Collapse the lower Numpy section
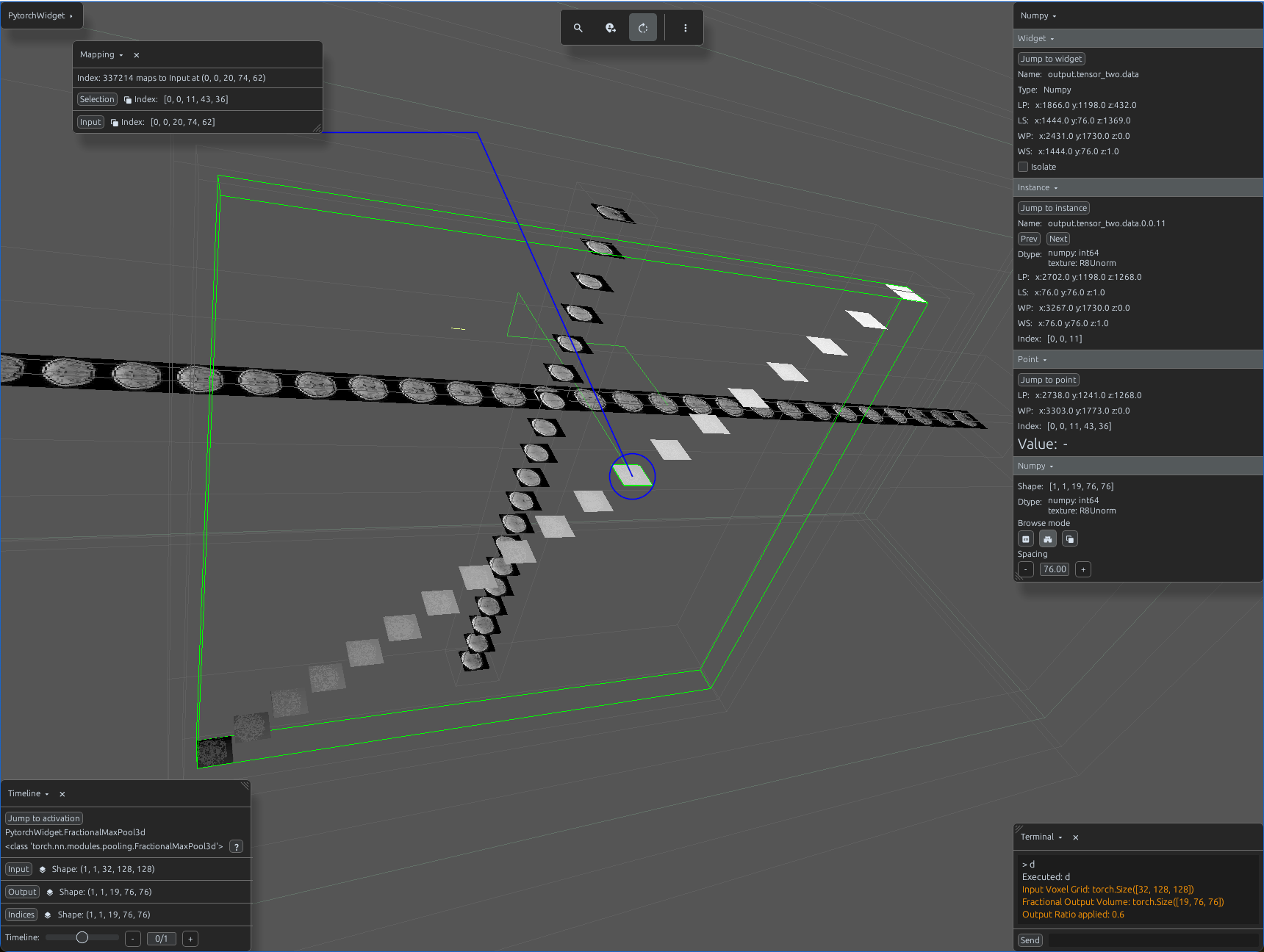The height and width of the screenshot is (952, 1264). click(1035, 466)
